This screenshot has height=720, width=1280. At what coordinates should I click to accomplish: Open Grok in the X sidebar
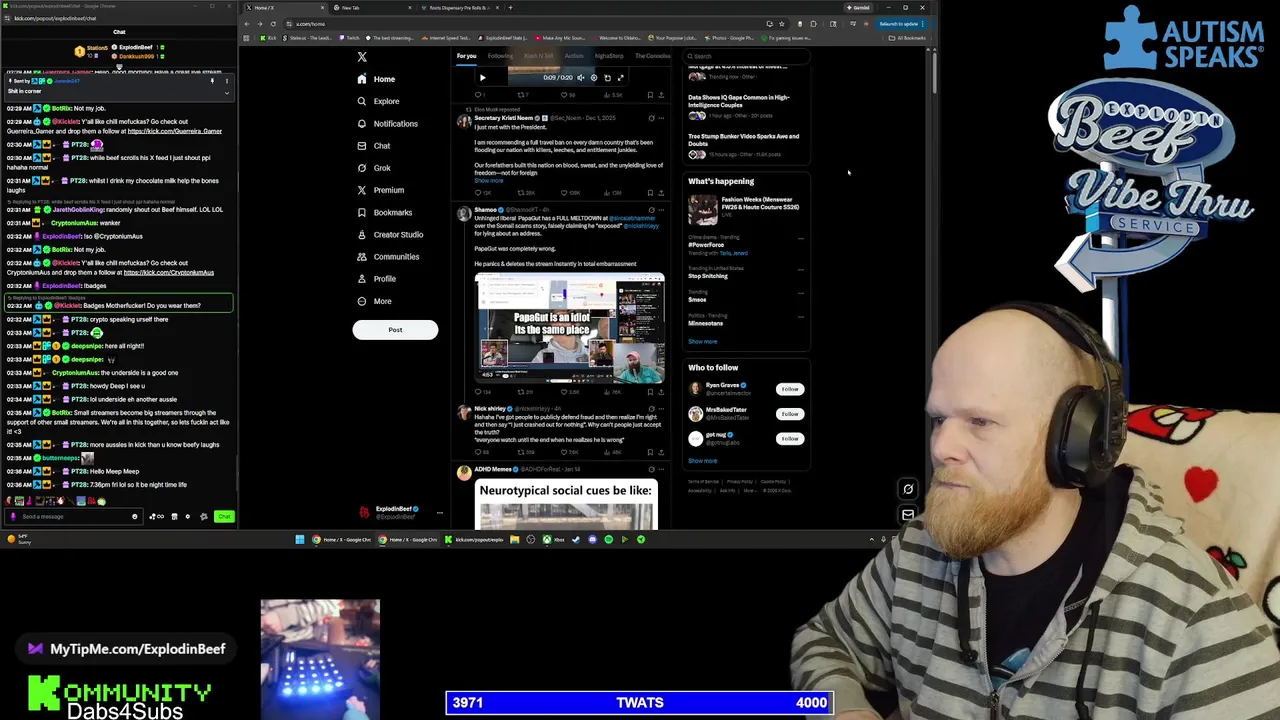[374, 168]
